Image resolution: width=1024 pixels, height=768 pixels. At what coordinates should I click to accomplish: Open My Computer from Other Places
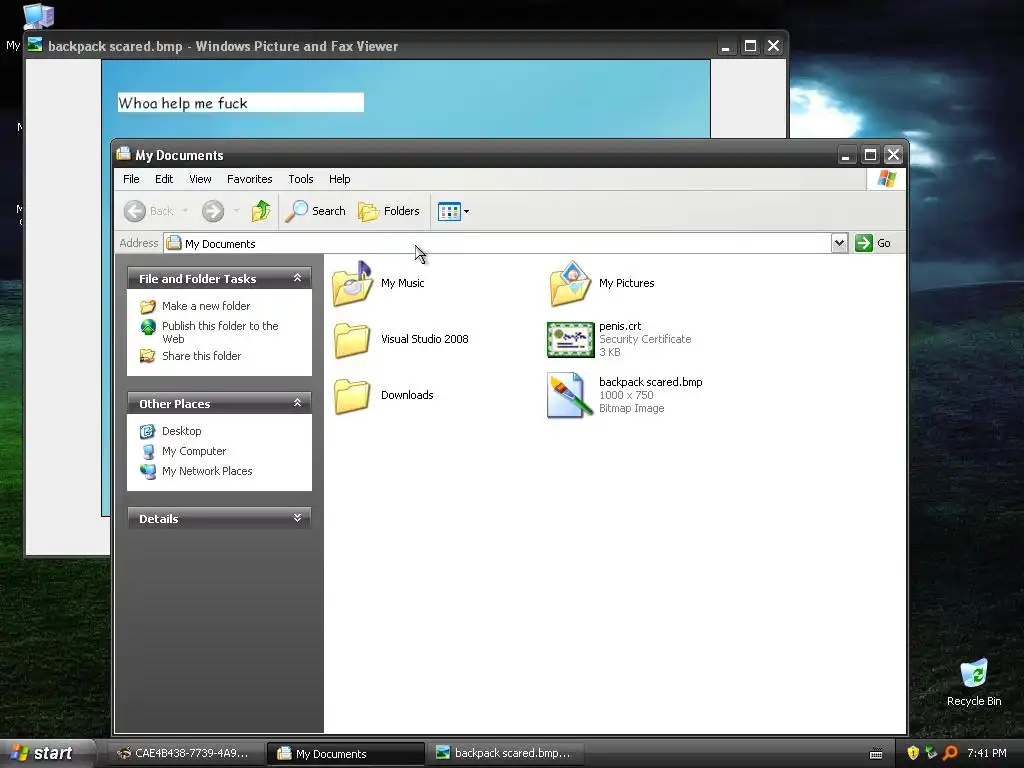point(194,451)
